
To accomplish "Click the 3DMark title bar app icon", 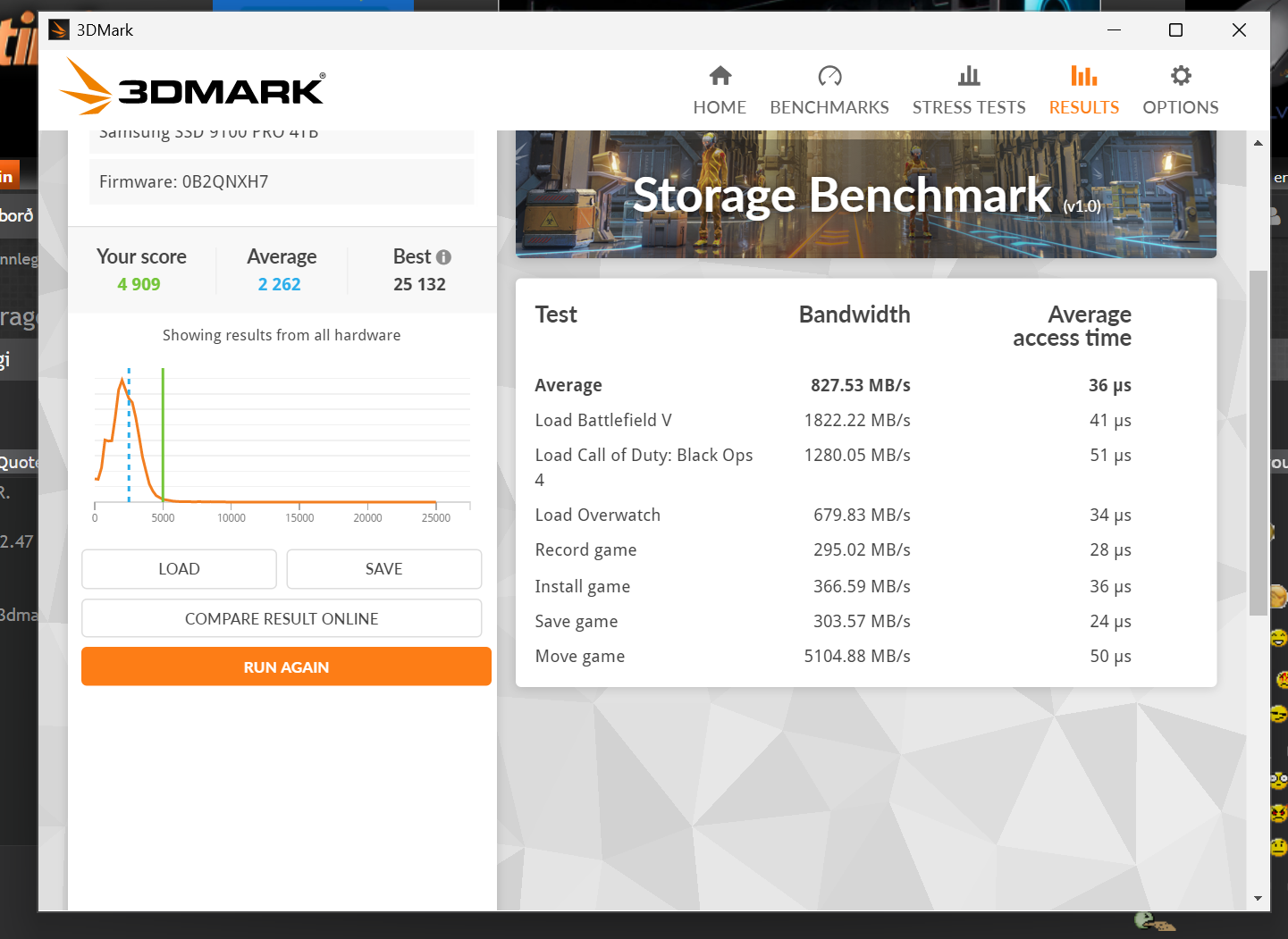I will point(59,30).
